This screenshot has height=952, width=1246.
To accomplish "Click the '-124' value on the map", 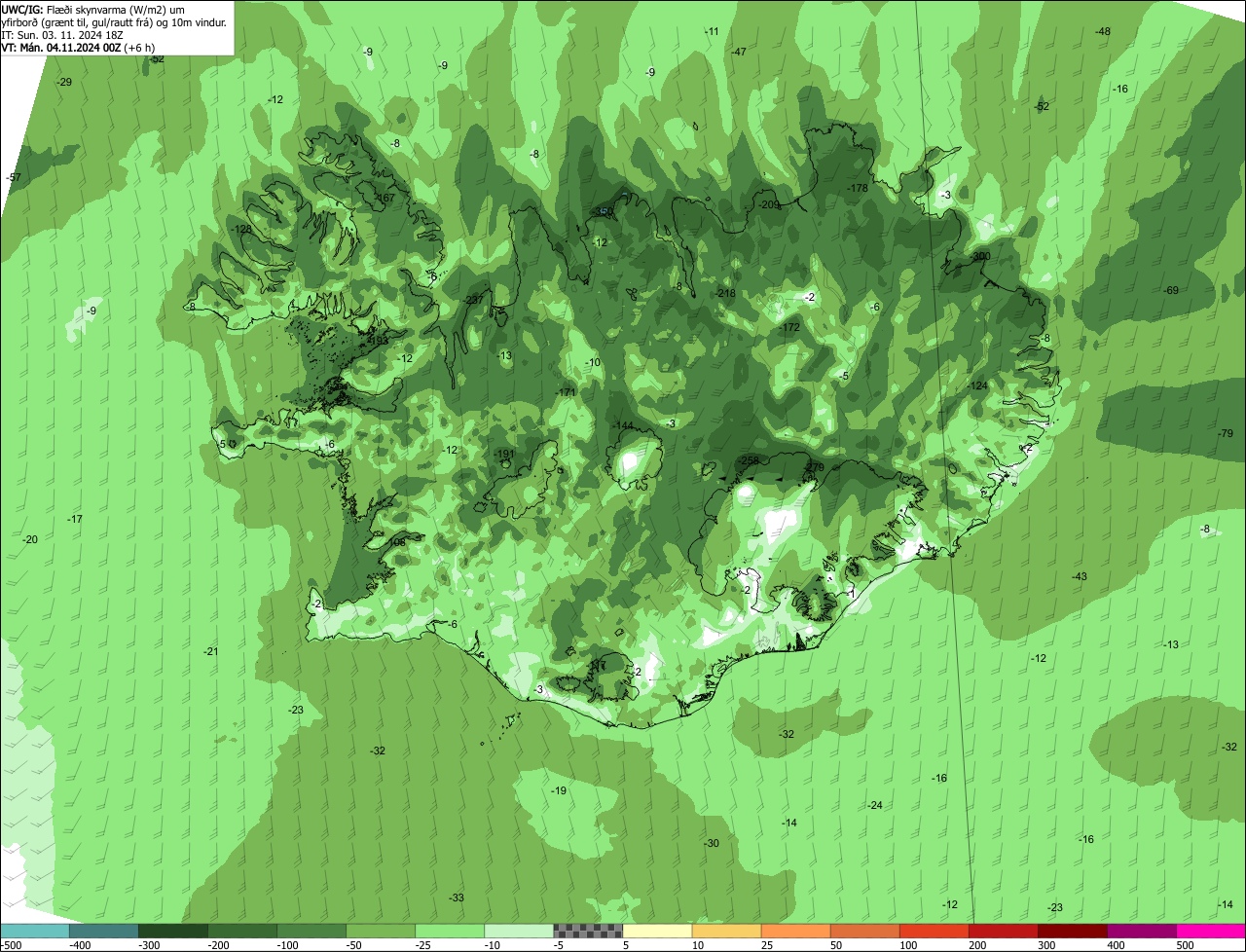I will click(977, 385).
